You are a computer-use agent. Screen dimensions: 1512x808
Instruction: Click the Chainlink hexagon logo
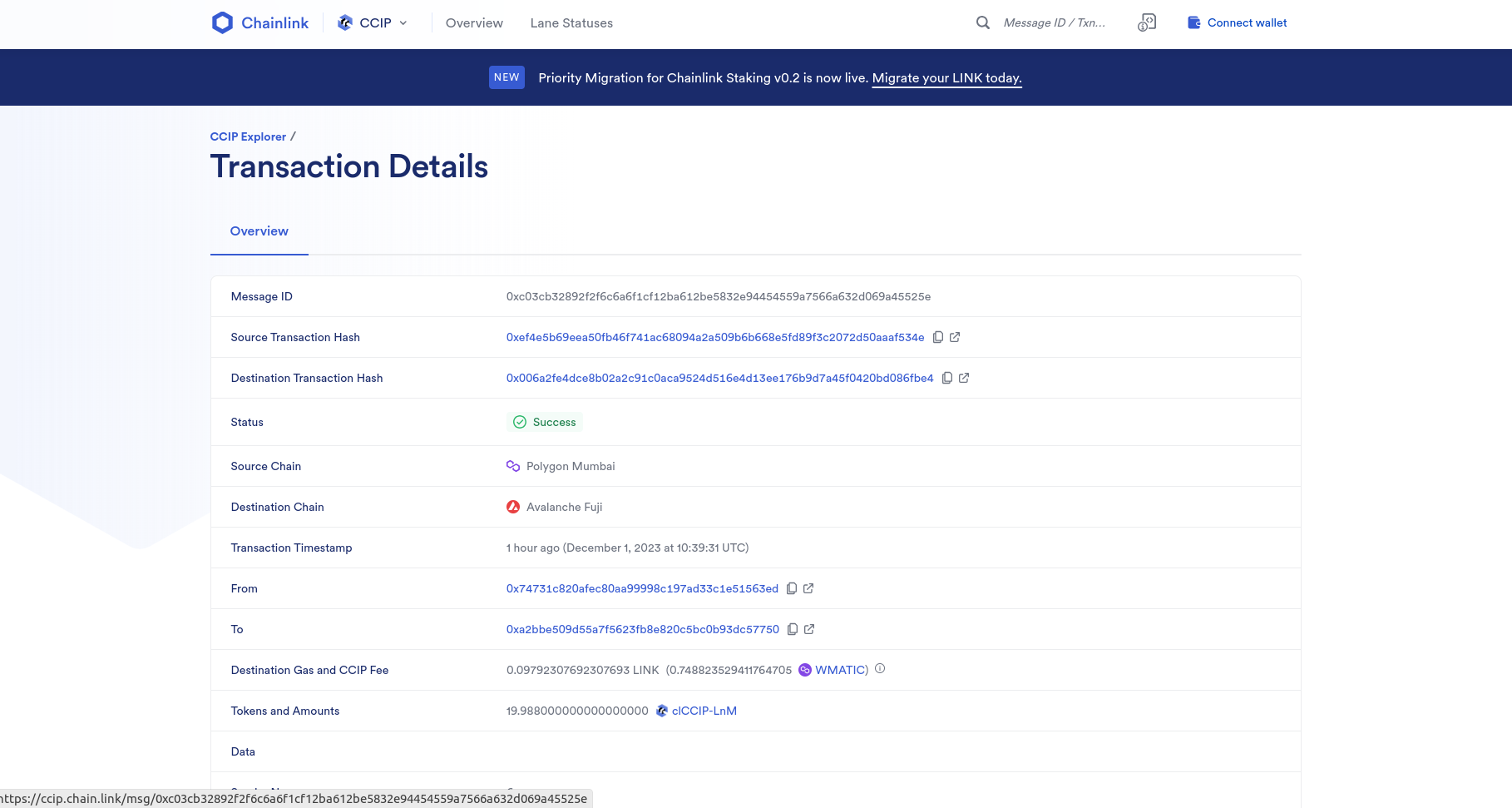[x=222, y=22]
